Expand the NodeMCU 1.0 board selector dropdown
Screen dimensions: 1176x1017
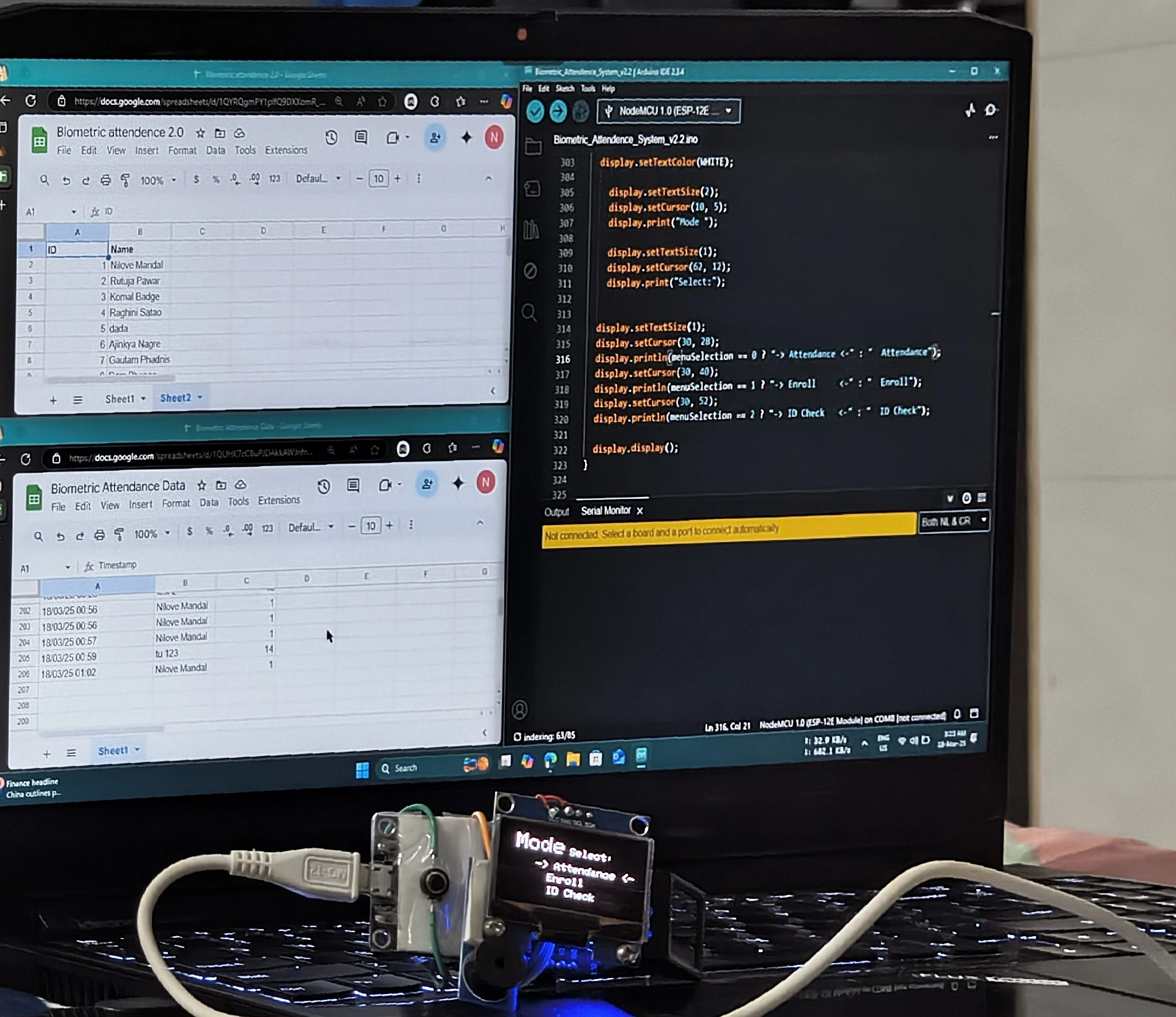668,111
